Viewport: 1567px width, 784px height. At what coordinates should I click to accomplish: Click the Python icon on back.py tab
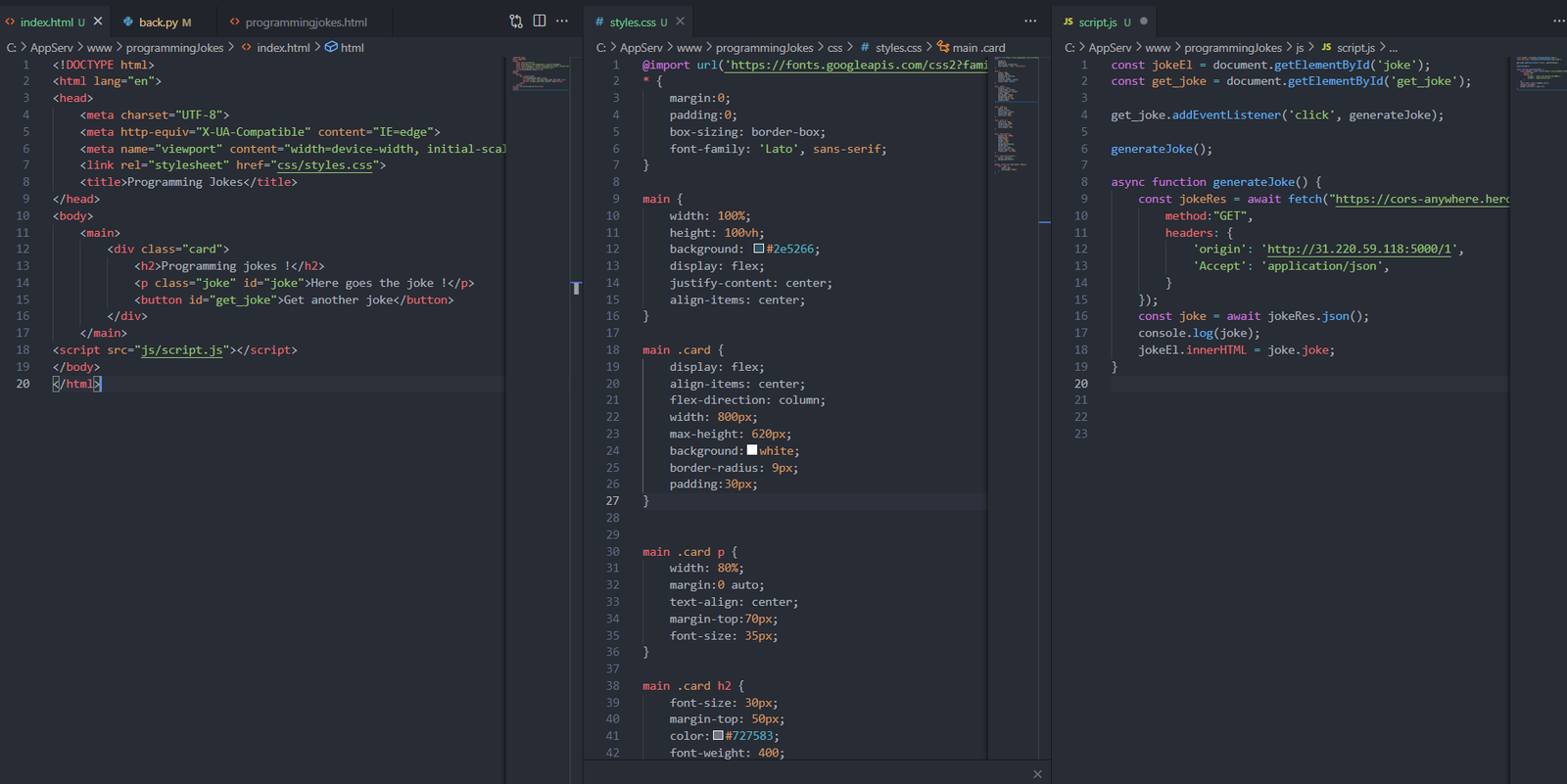pos(128,22)
